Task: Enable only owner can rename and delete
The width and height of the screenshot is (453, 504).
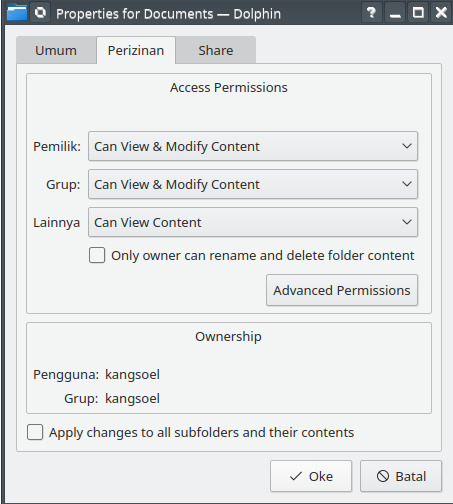Action: [x=97, y=255]
